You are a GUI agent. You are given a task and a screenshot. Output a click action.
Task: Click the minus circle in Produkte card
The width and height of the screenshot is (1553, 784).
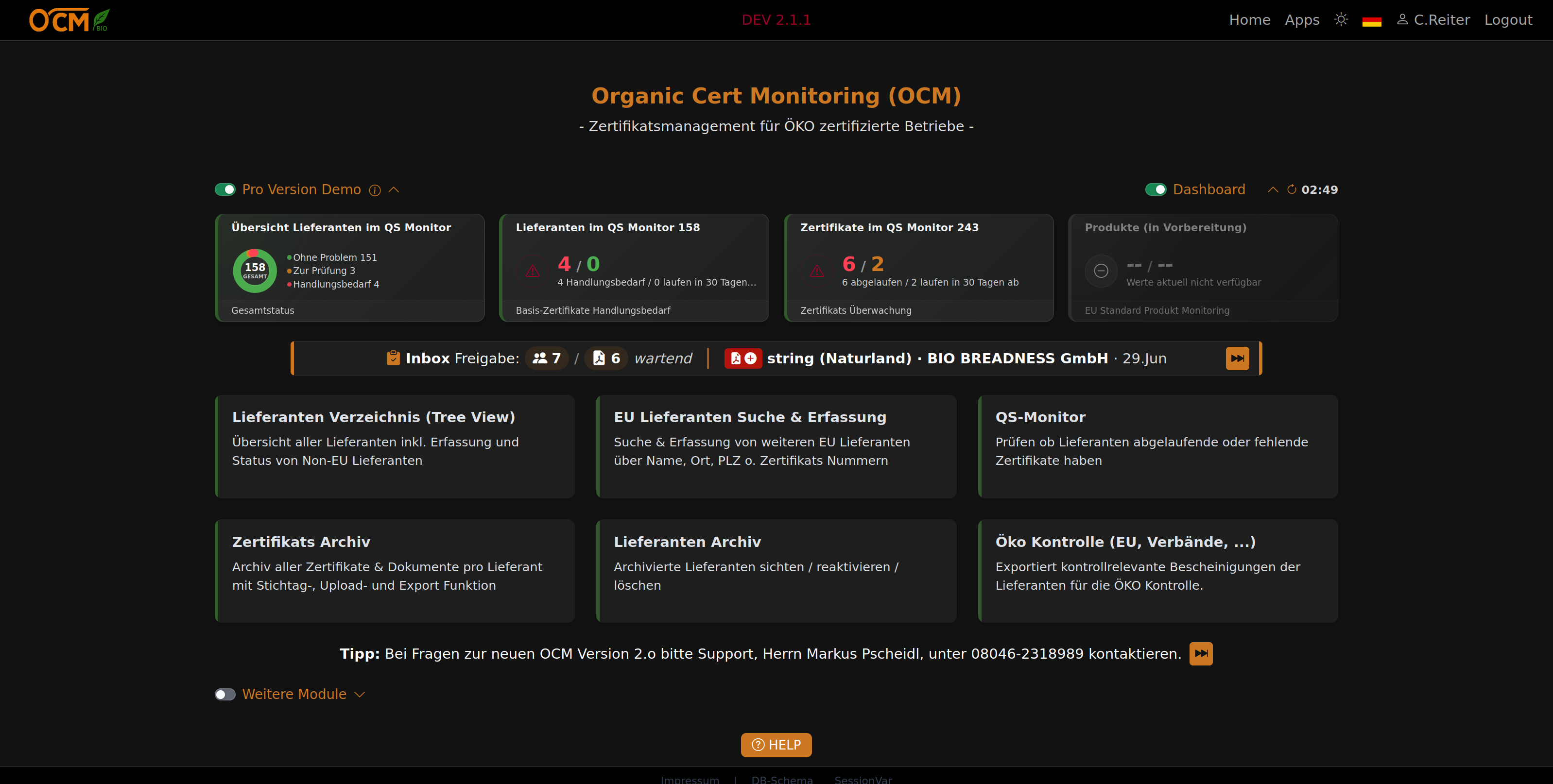[1101, 271]
